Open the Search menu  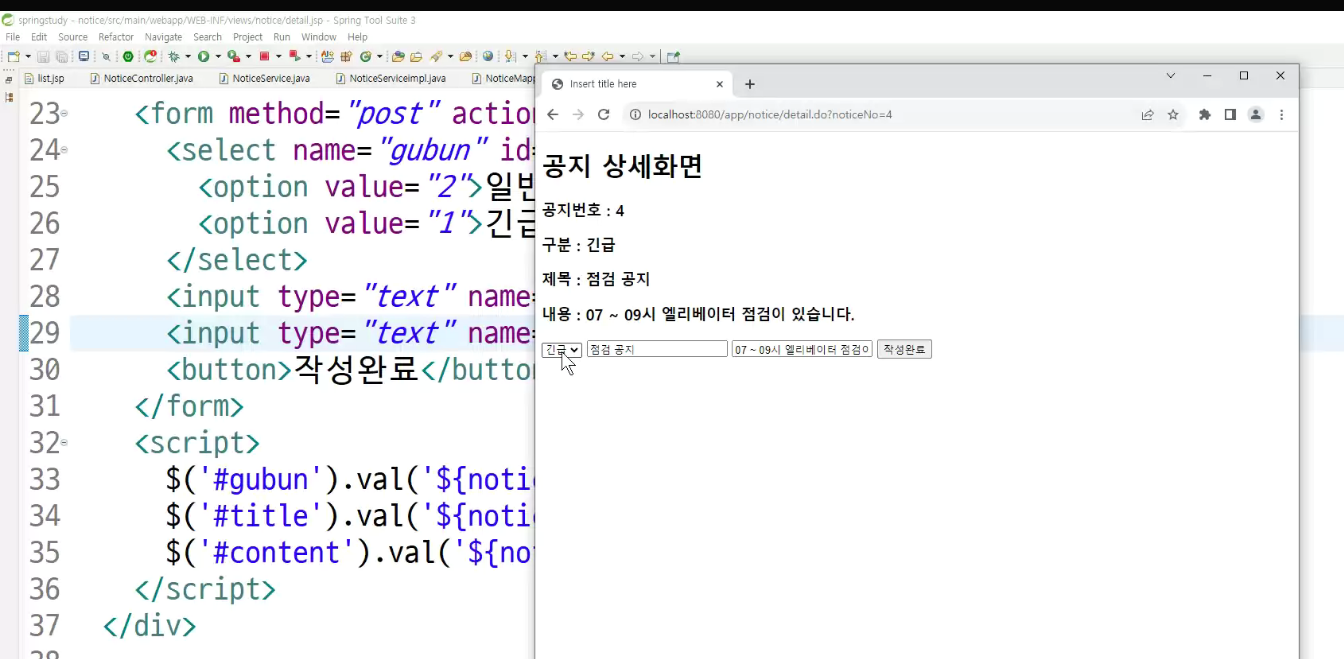(x=208, y=37)
